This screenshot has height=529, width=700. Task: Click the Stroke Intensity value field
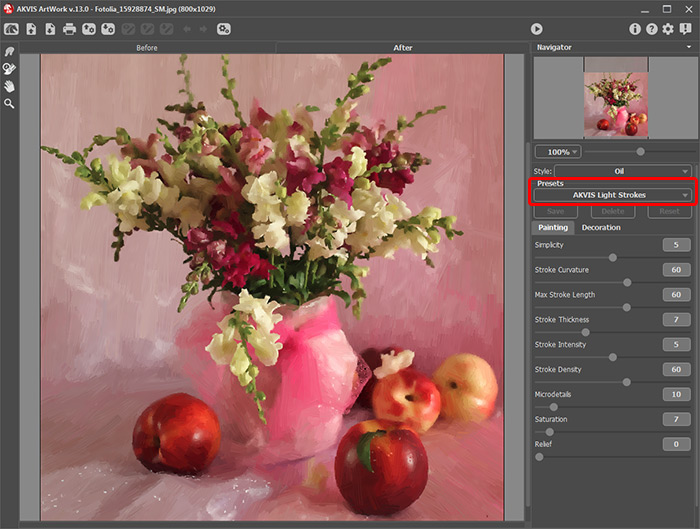pyautogui.click(x=676, y=344)
